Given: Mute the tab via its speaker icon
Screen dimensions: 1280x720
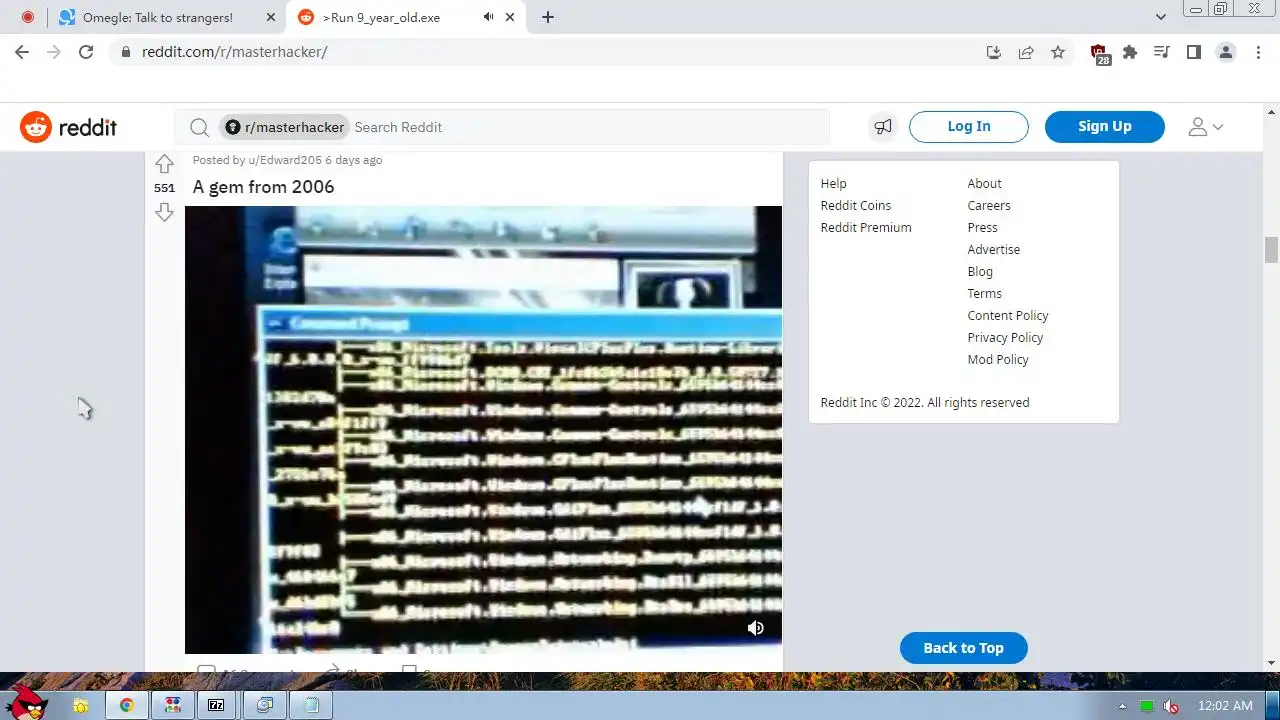Looking at the screenshot, I should tap(488, 17).
